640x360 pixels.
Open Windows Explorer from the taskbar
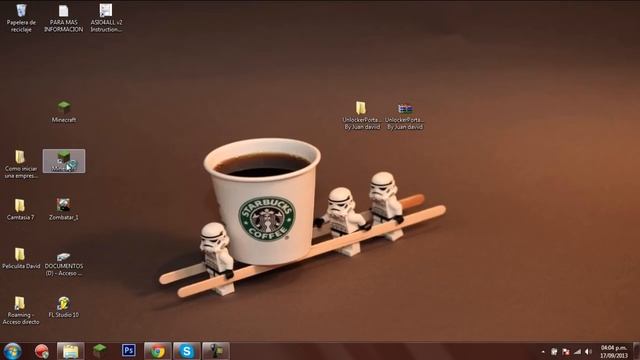(70, 351)
